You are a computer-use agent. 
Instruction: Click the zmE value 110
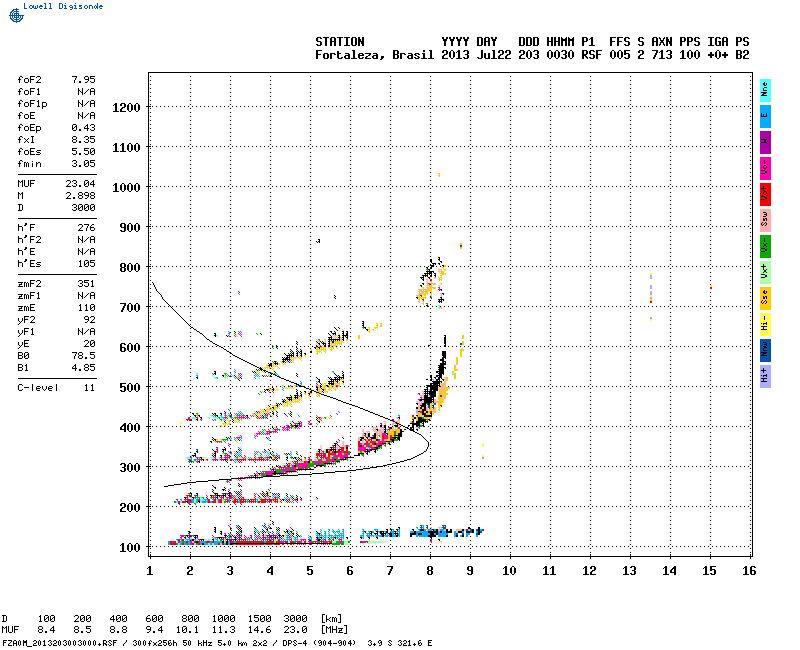[86, 308]
